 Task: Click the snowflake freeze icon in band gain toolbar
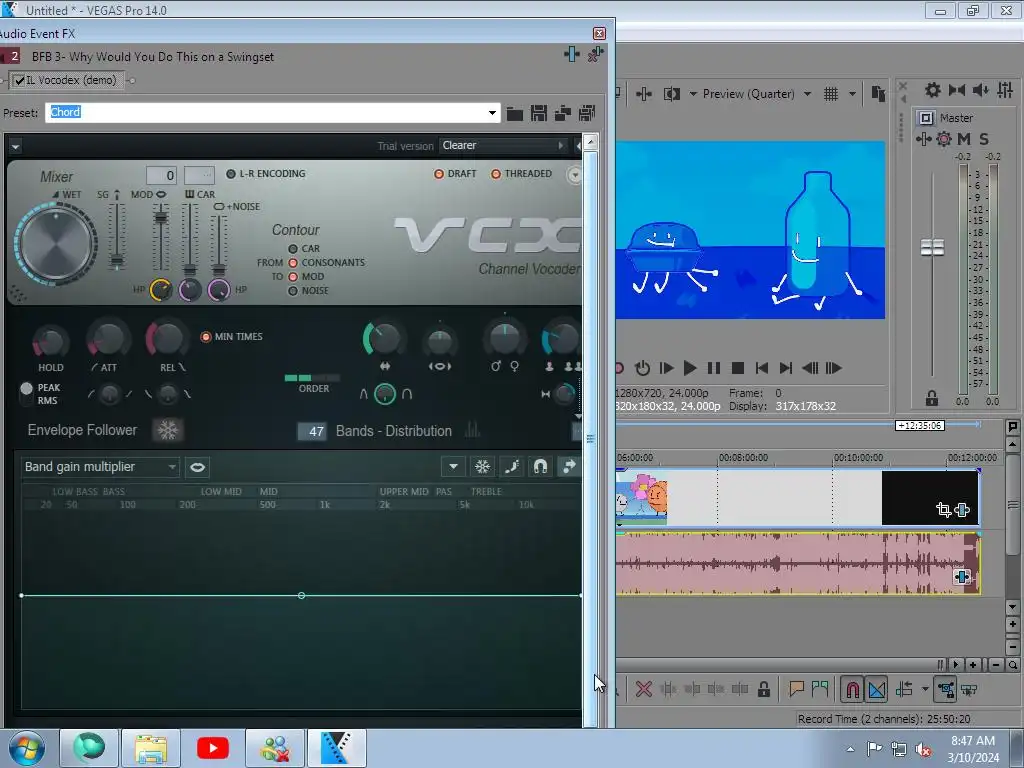(x=482, y=466)
